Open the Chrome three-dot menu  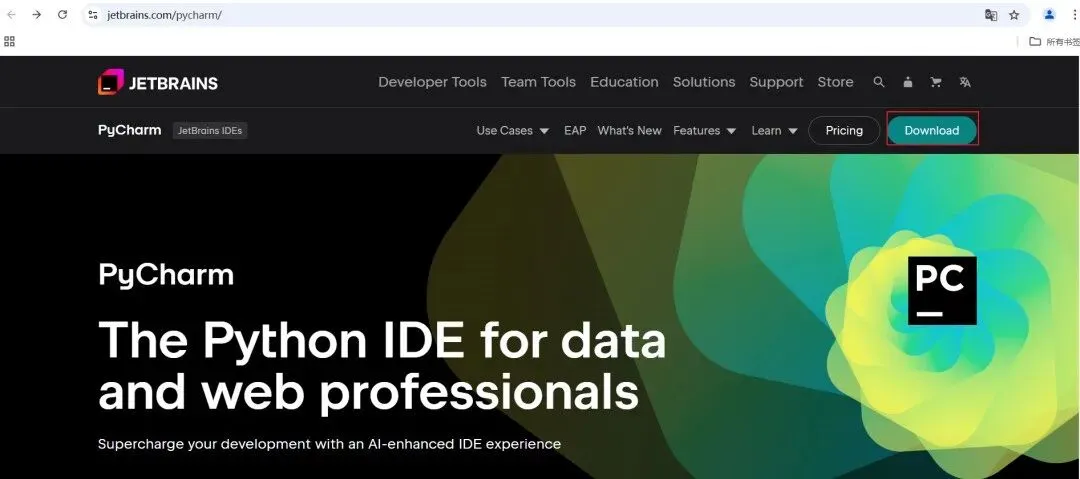pos(1074,14)
